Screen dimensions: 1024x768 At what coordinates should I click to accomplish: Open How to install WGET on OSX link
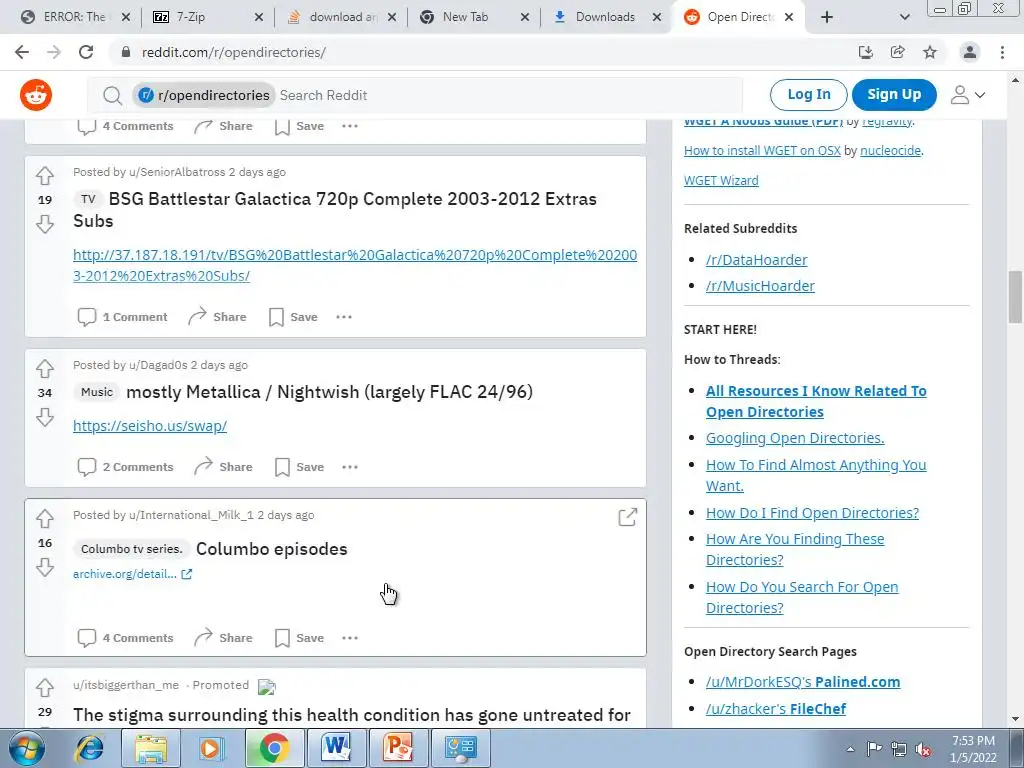pyautogui.click(x=762, y=150)
